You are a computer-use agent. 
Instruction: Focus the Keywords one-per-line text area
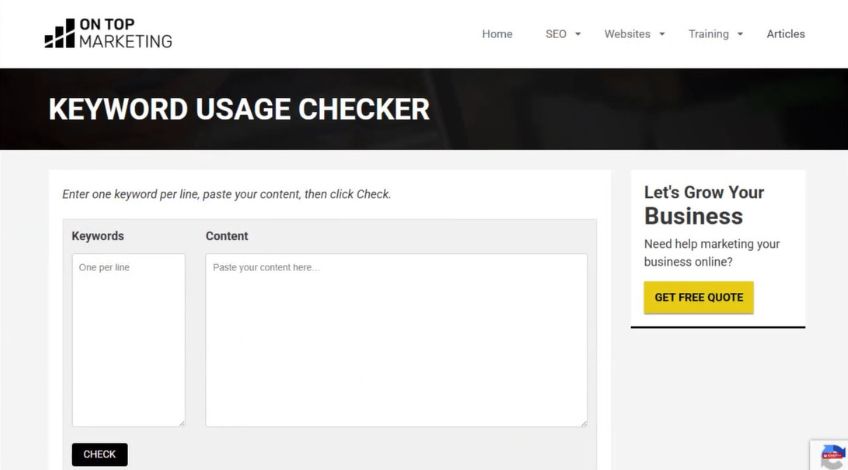tap(129, 340)
